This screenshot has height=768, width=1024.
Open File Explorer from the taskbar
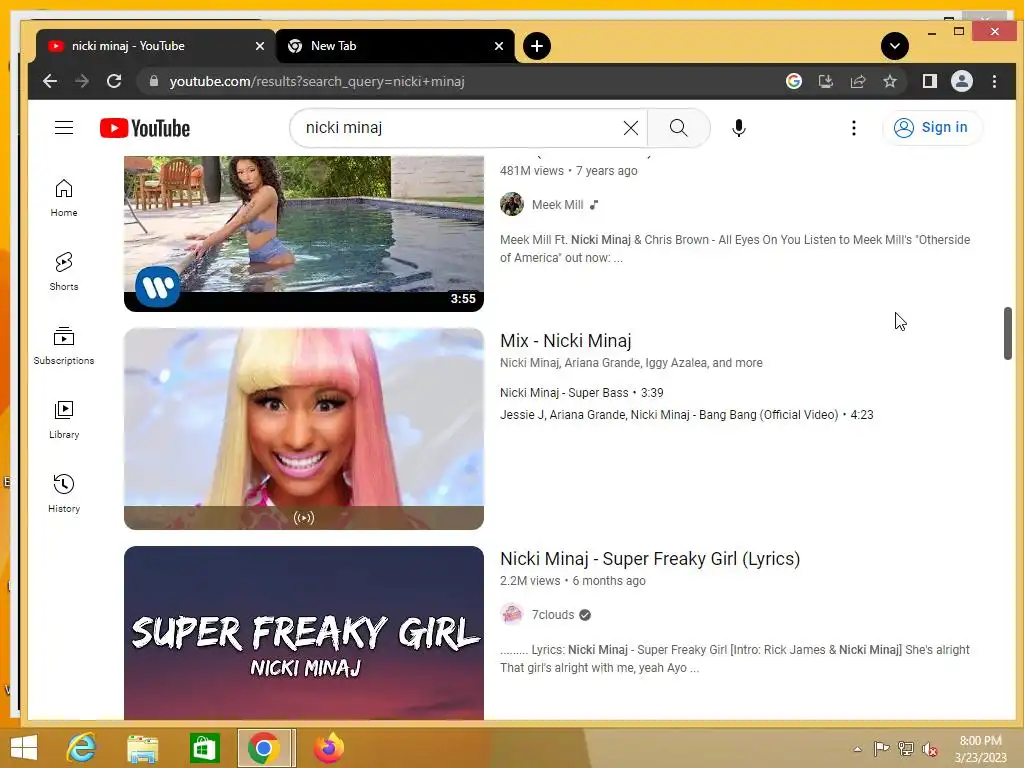(142, 748)
